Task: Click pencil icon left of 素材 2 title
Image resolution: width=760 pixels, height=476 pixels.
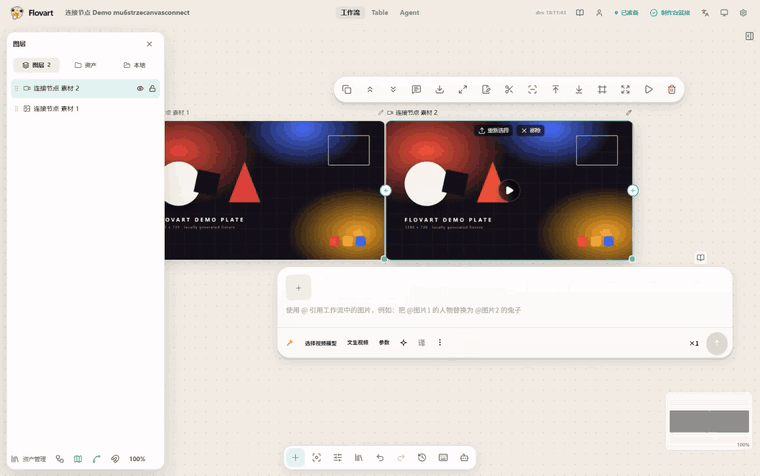Action: click(x=380, y=112)
